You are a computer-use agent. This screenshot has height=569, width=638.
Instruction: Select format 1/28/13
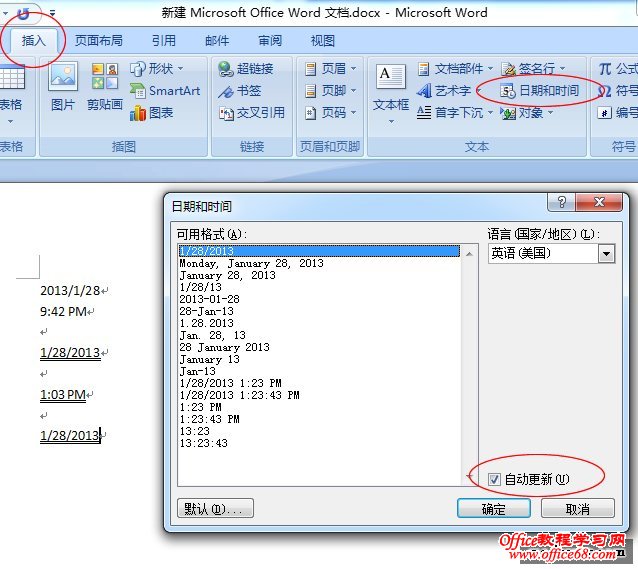[x=319, y=287]
